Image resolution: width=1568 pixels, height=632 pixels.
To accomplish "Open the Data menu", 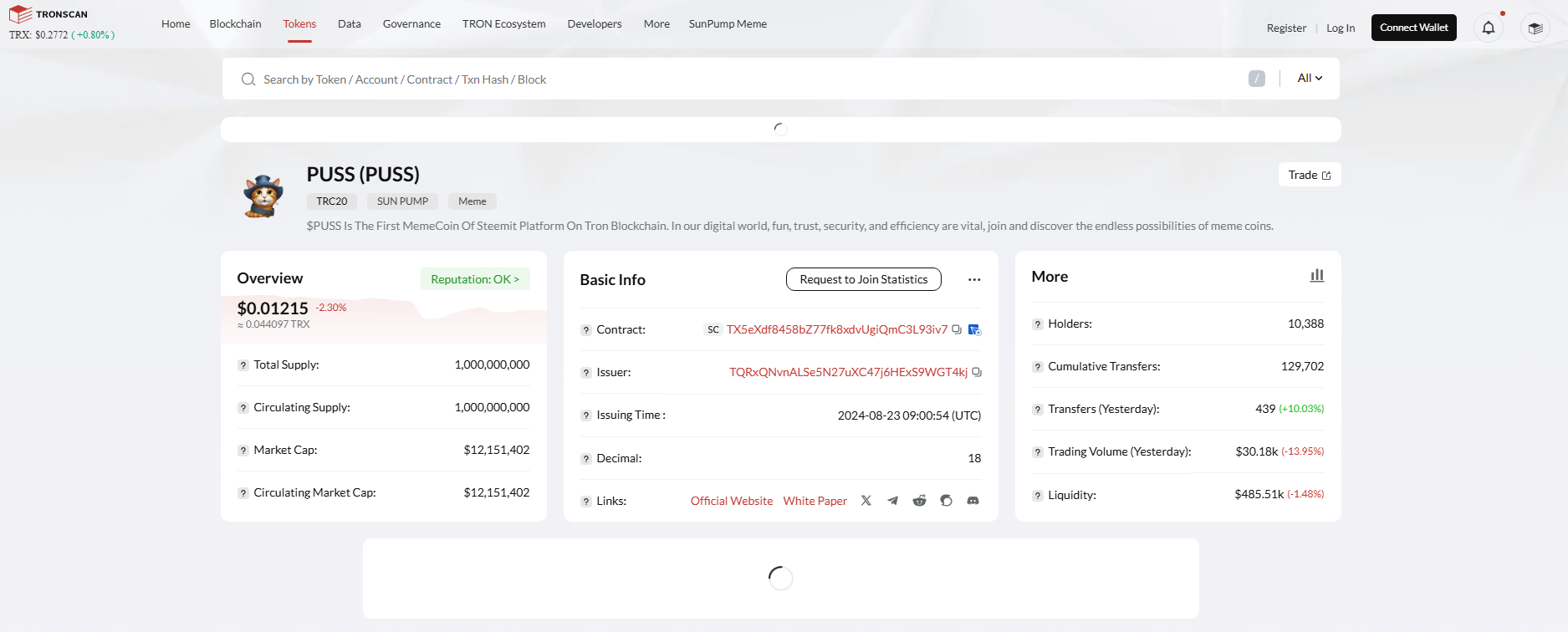I will (x=350, y=23).
